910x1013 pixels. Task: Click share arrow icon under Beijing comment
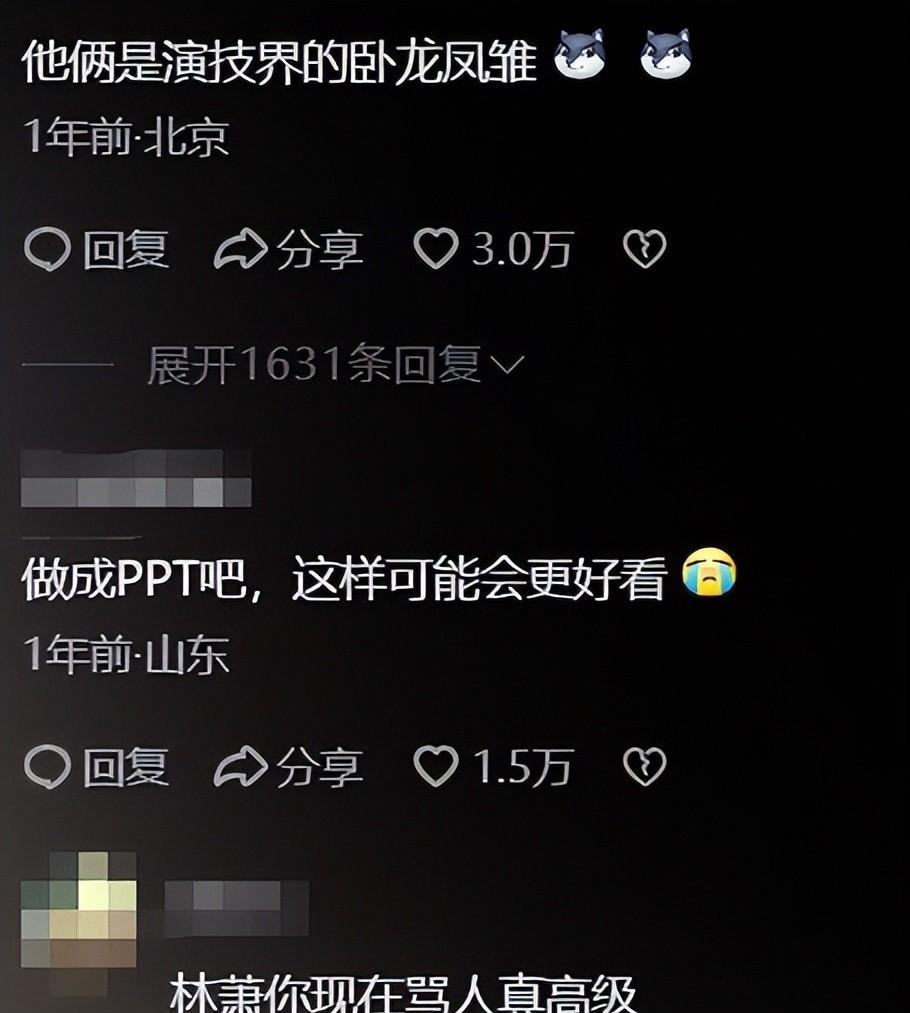(240, 249)
